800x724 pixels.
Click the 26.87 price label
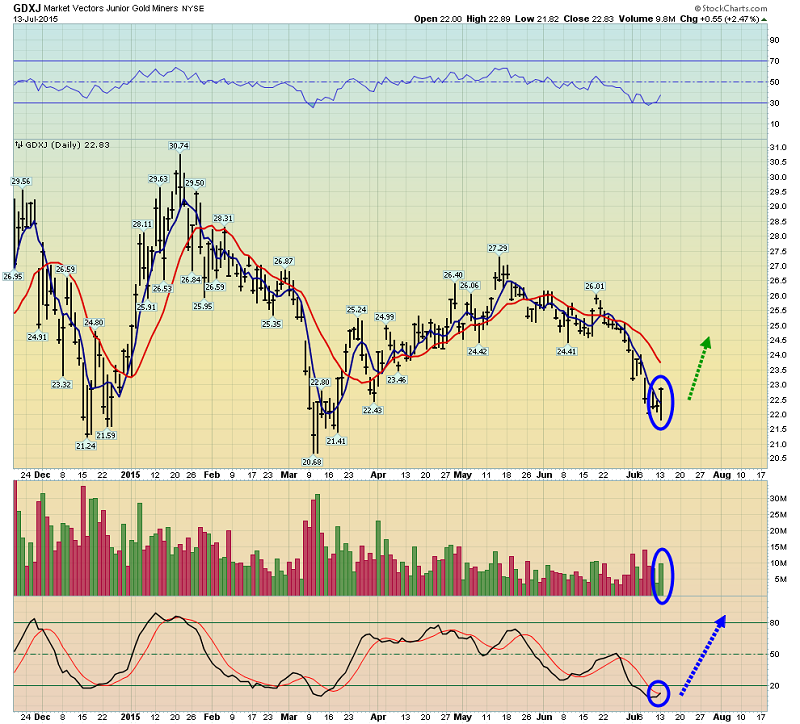click(284, 261)
